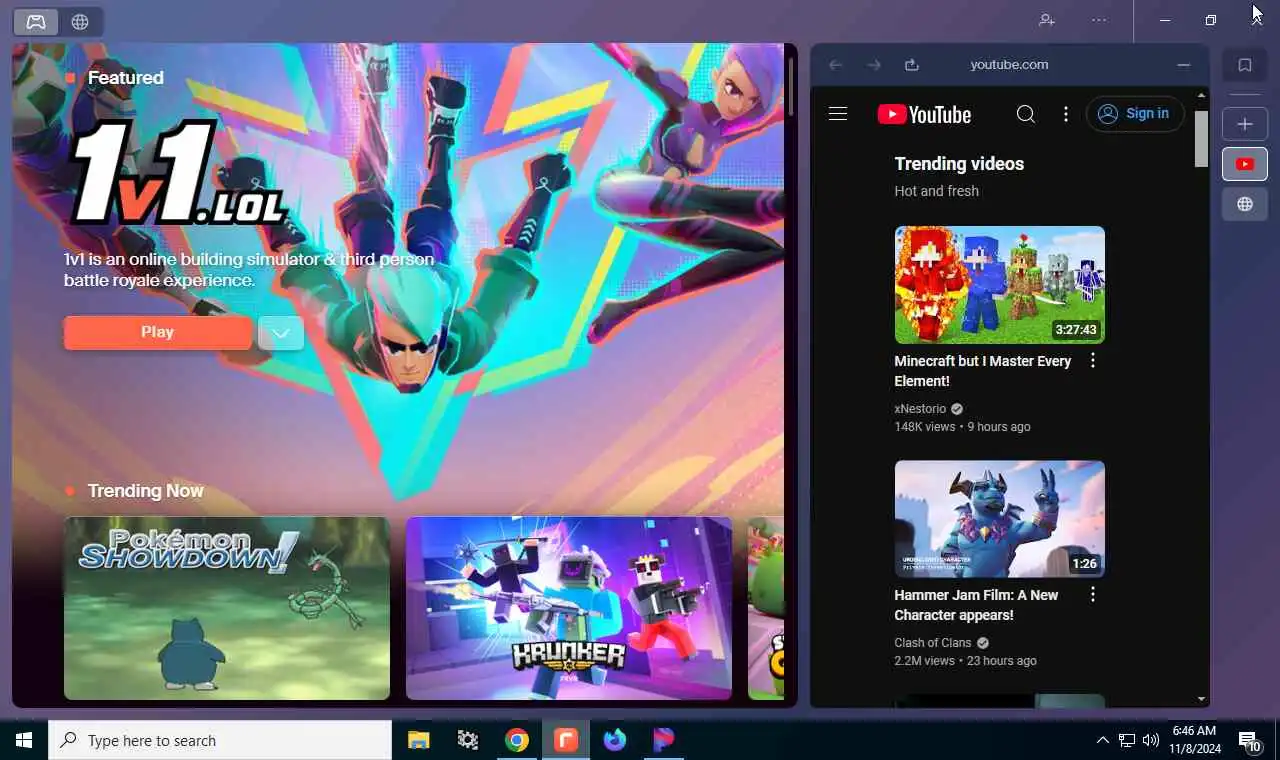Open the YouTube hamburger menu
The image size is (1280, 760).
(838, 114)
